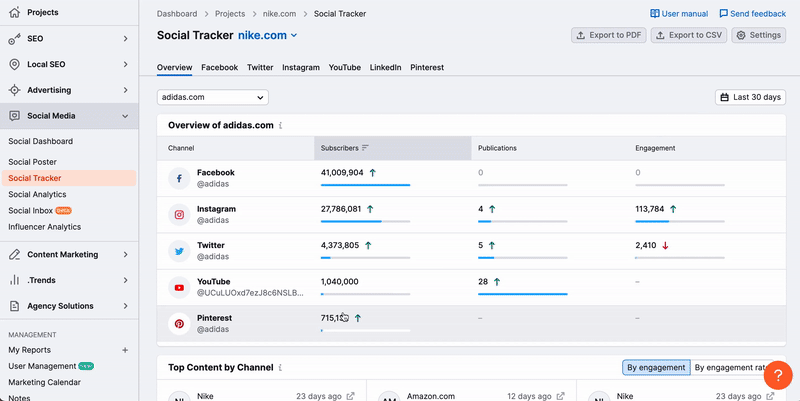Open external link icon on Amazon.com post
The height and width of the screenshot is (401, 800).
click(560, 396)
